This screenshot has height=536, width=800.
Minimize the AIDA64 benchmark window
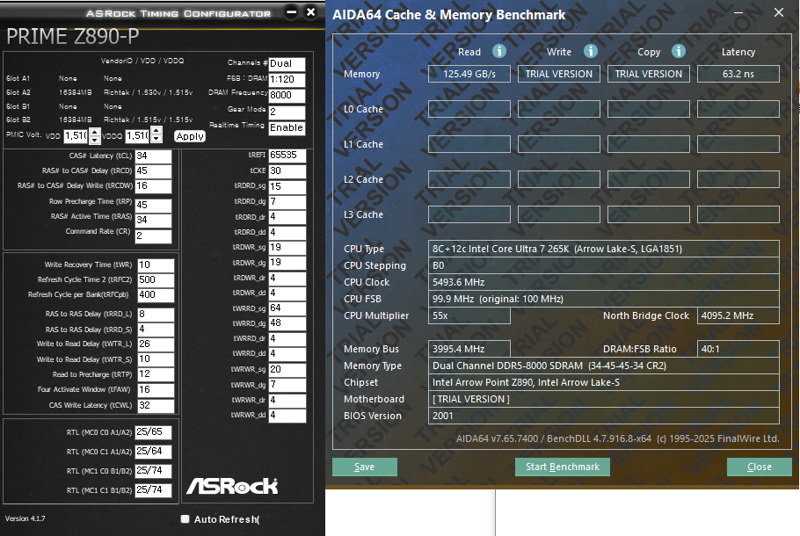[x=738, y=13]
